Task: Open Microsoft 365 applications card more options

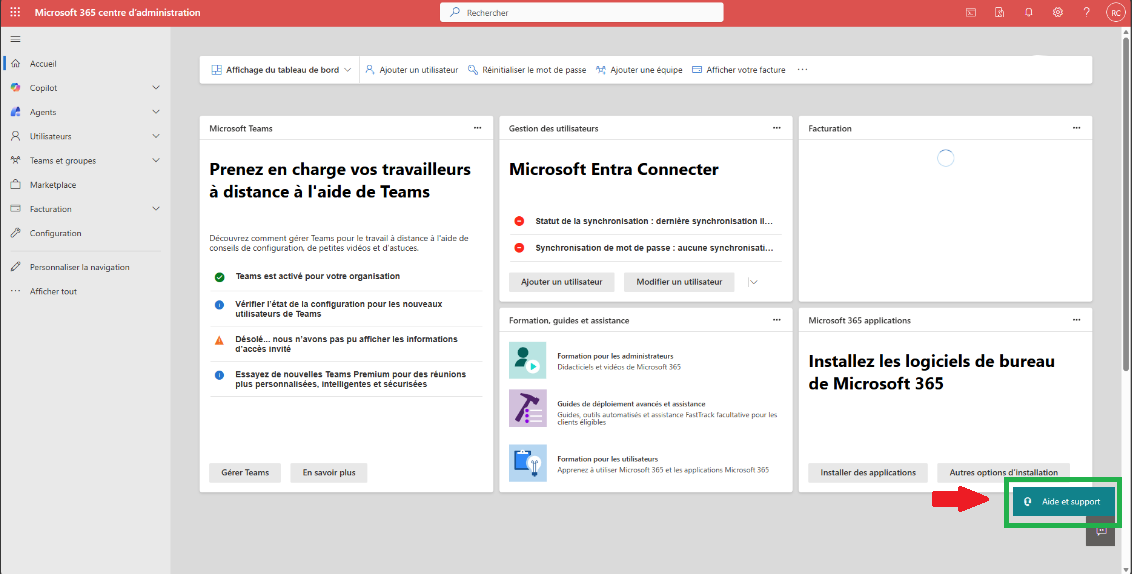Action: [x=1076, y=320]
